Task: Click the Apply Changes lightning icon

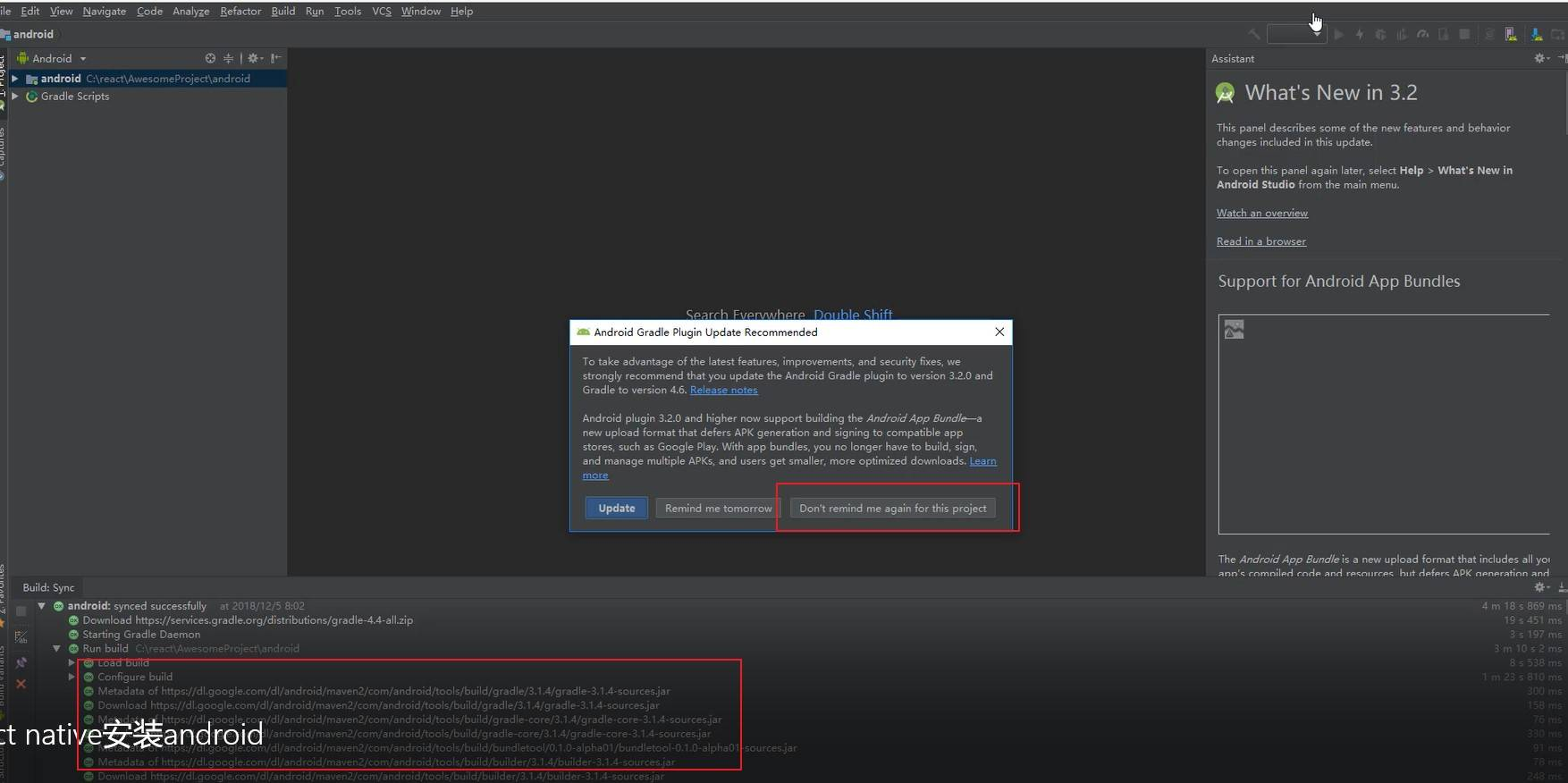Action: point(1360,34)
